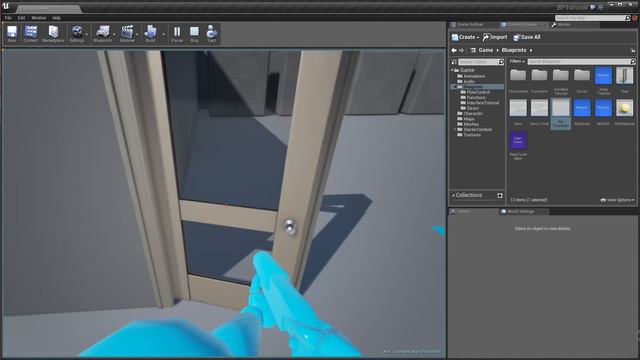Viewport: 640px width, 360px height.
Task: Add a new collection with plus icon
Action: [500, 196]
